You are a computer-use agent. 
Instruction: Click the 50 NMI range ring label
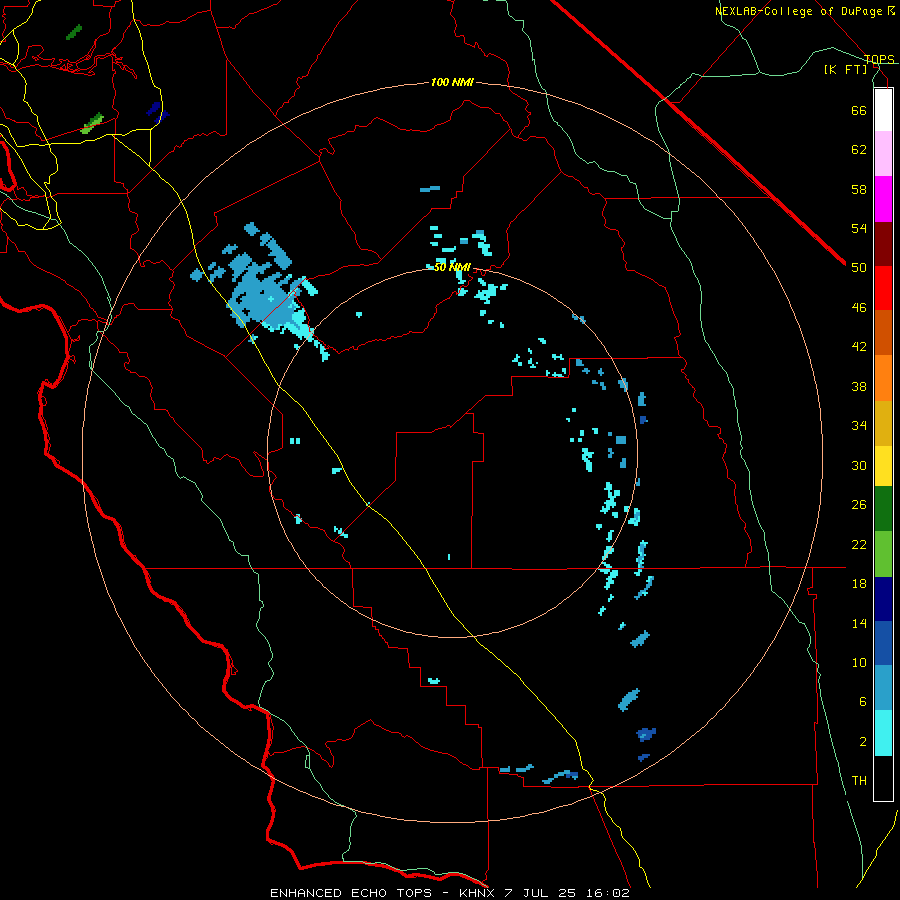(452, 267)
